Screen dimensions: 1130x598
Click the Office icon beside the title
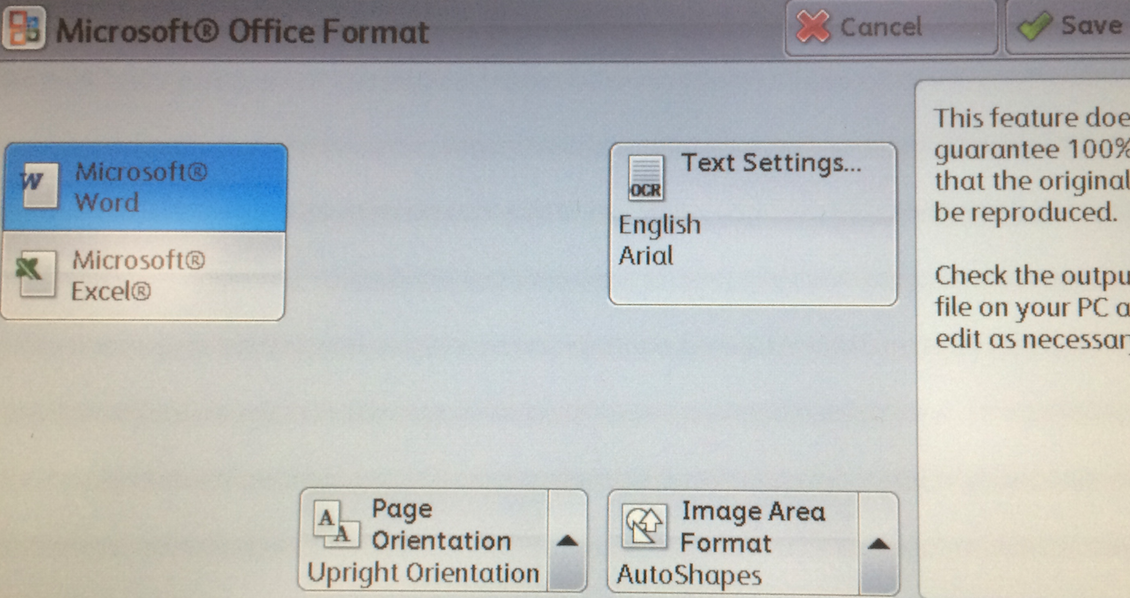pos(24,29)
